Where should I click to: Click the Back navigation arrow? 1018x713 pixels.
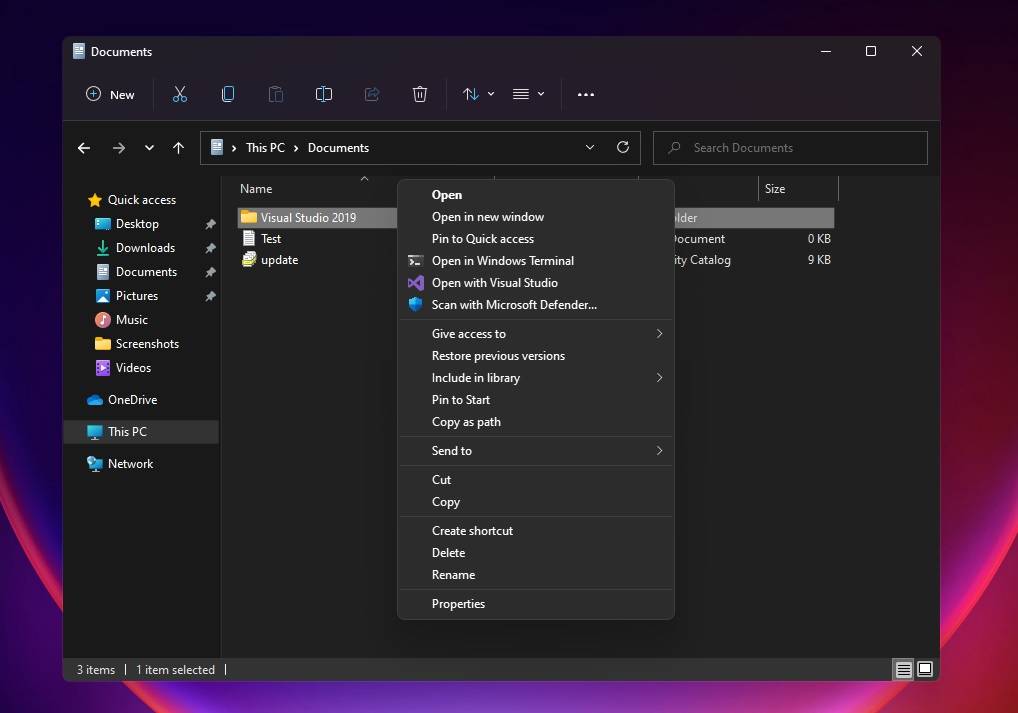[84, 147]
